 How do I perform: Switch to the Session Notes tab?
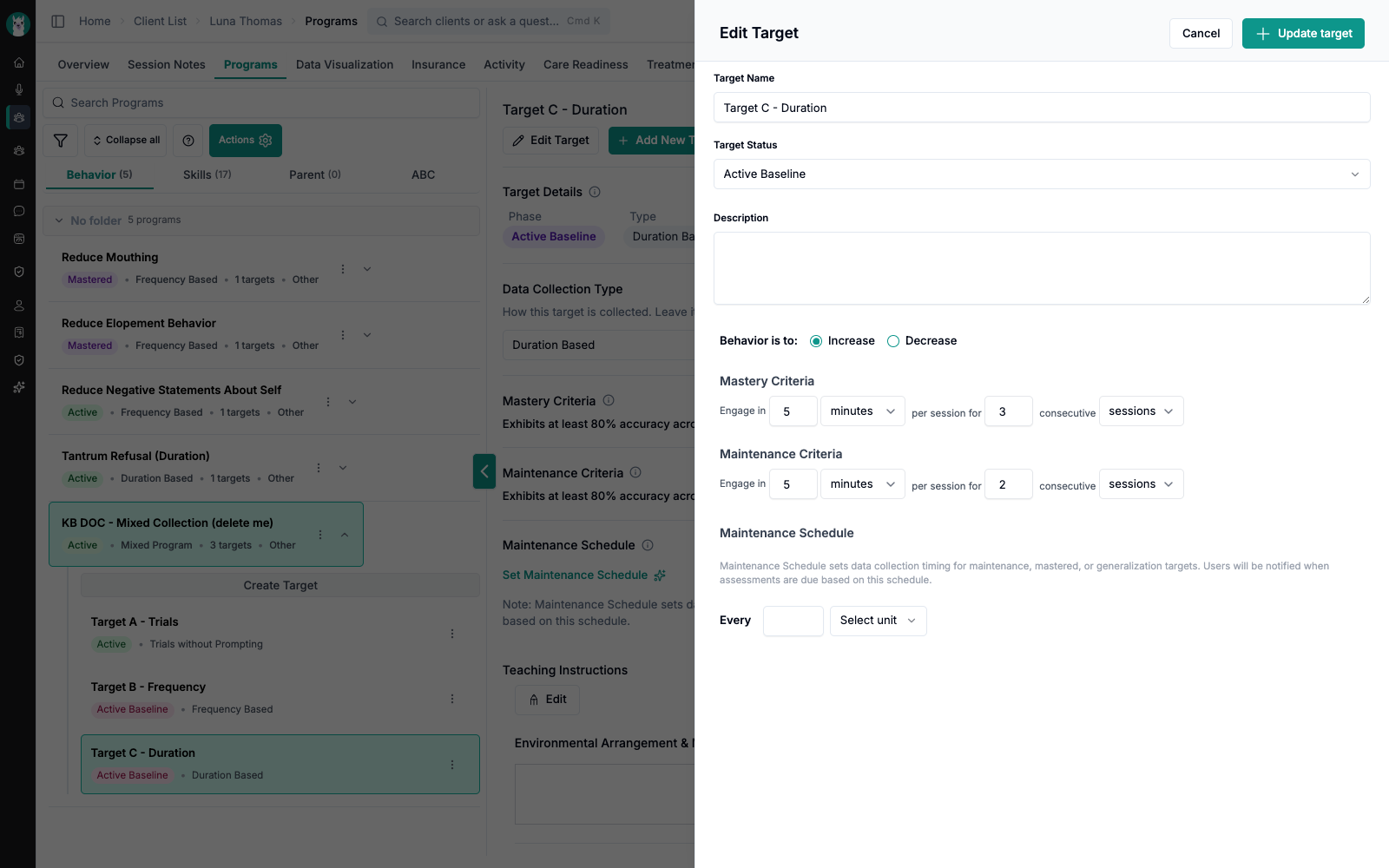pyautogui.click(x=167, y=64)
